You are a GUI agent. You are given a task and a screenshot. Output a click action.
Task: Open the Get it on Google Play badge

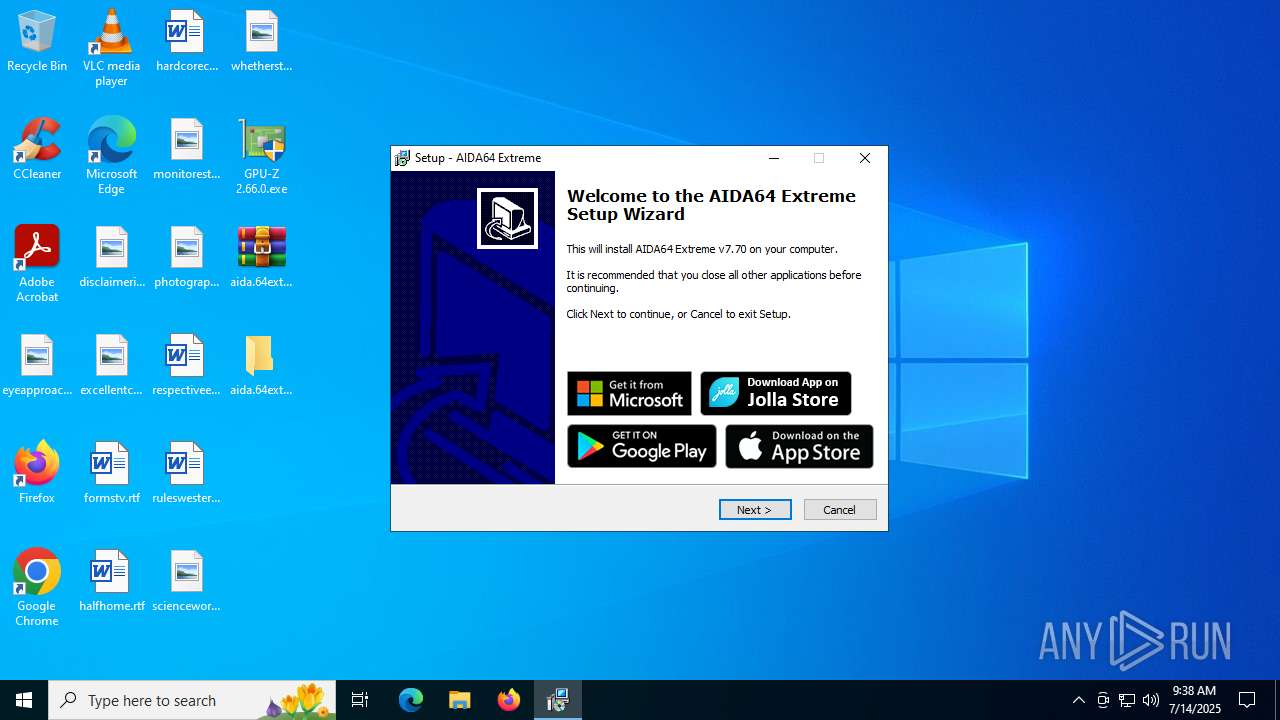point(642,446)
